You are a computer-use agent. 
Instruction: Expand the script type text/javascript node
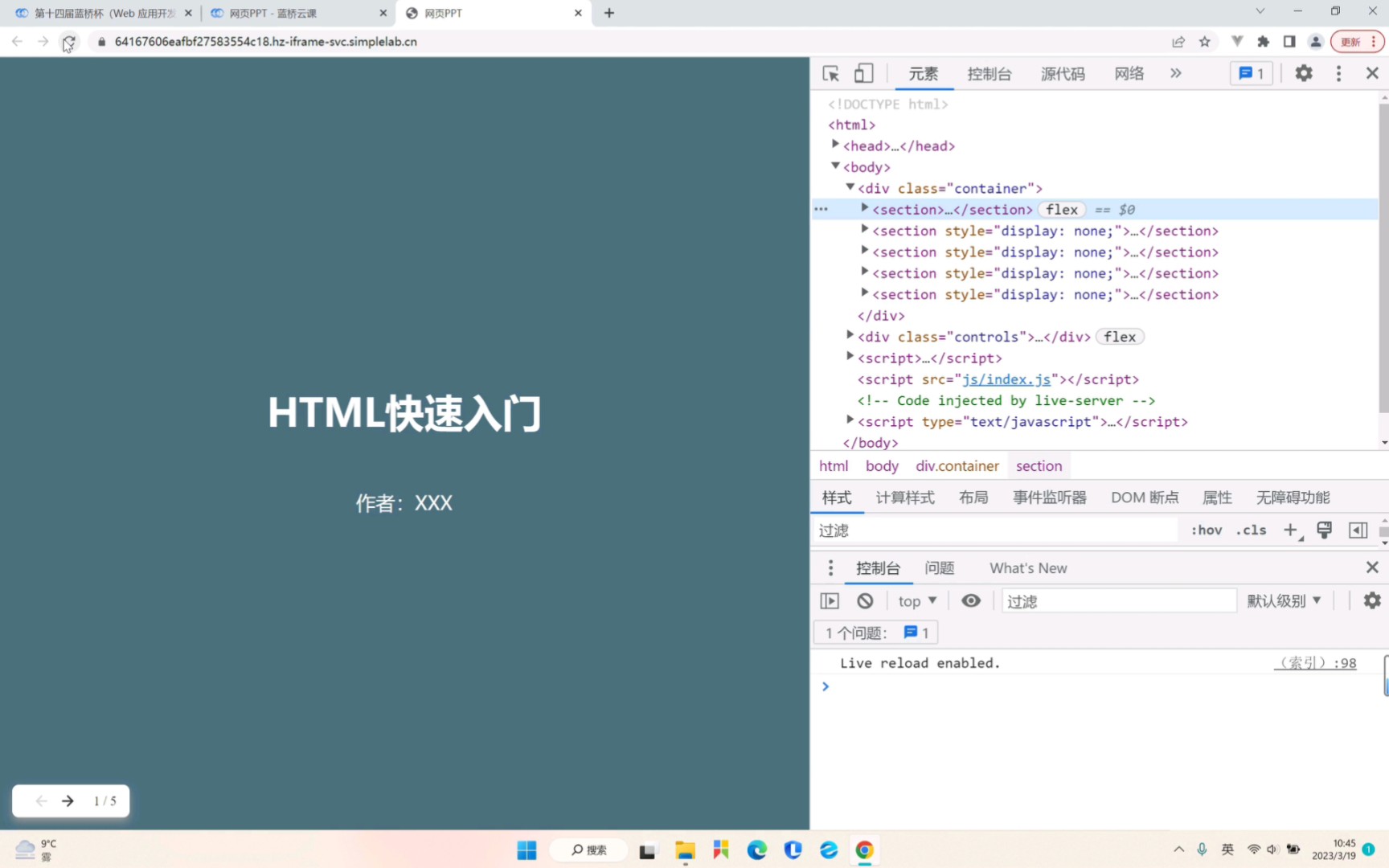click(x=850, y=420)
